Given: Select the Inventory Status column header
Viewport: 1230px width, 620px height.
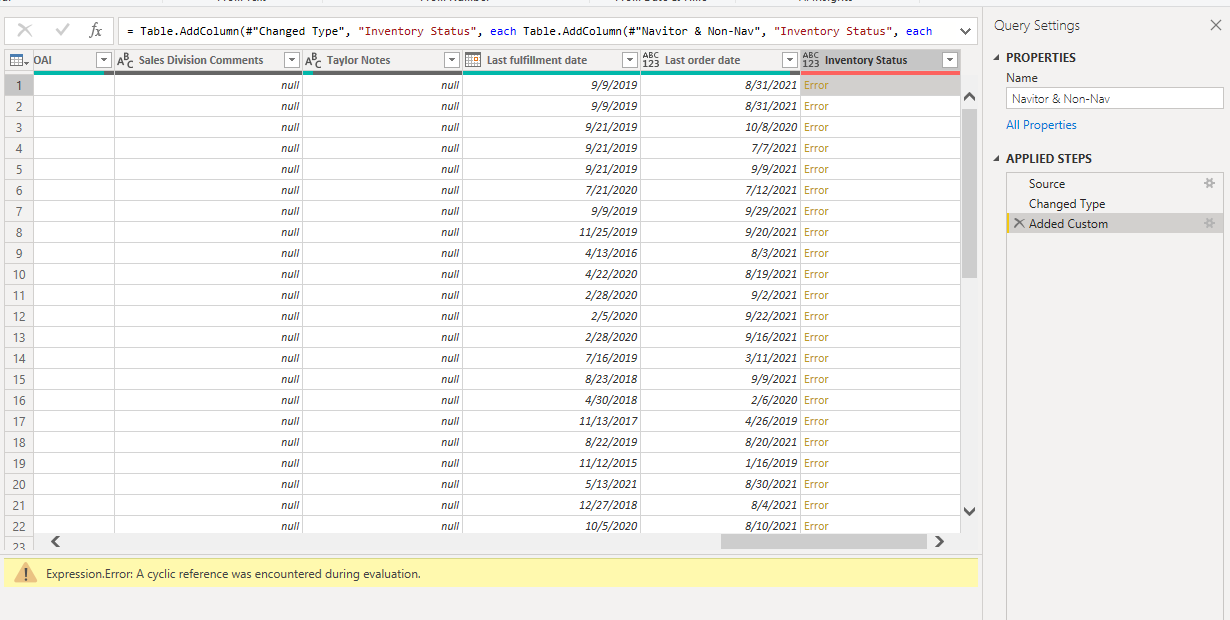Looking at the screenshot, I should (880, 61).
